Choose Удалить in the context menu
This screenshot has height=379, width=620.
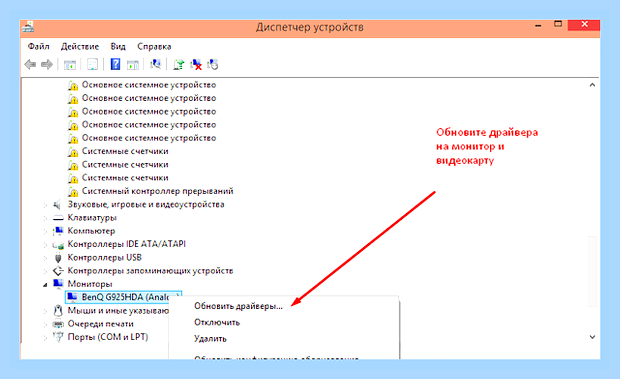(210, 339)
